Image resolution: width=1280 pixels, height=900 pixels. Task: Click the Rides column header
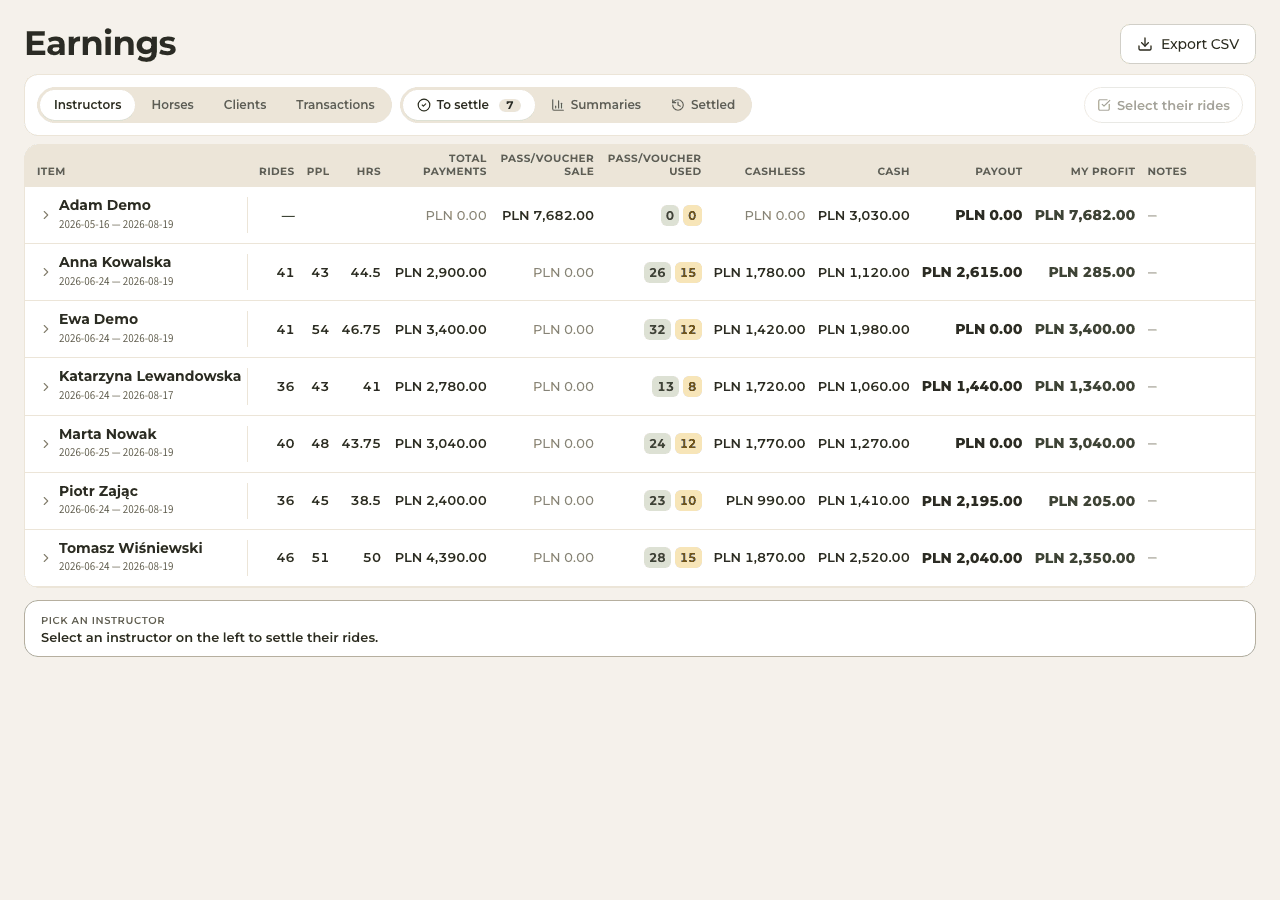(277, 172)
